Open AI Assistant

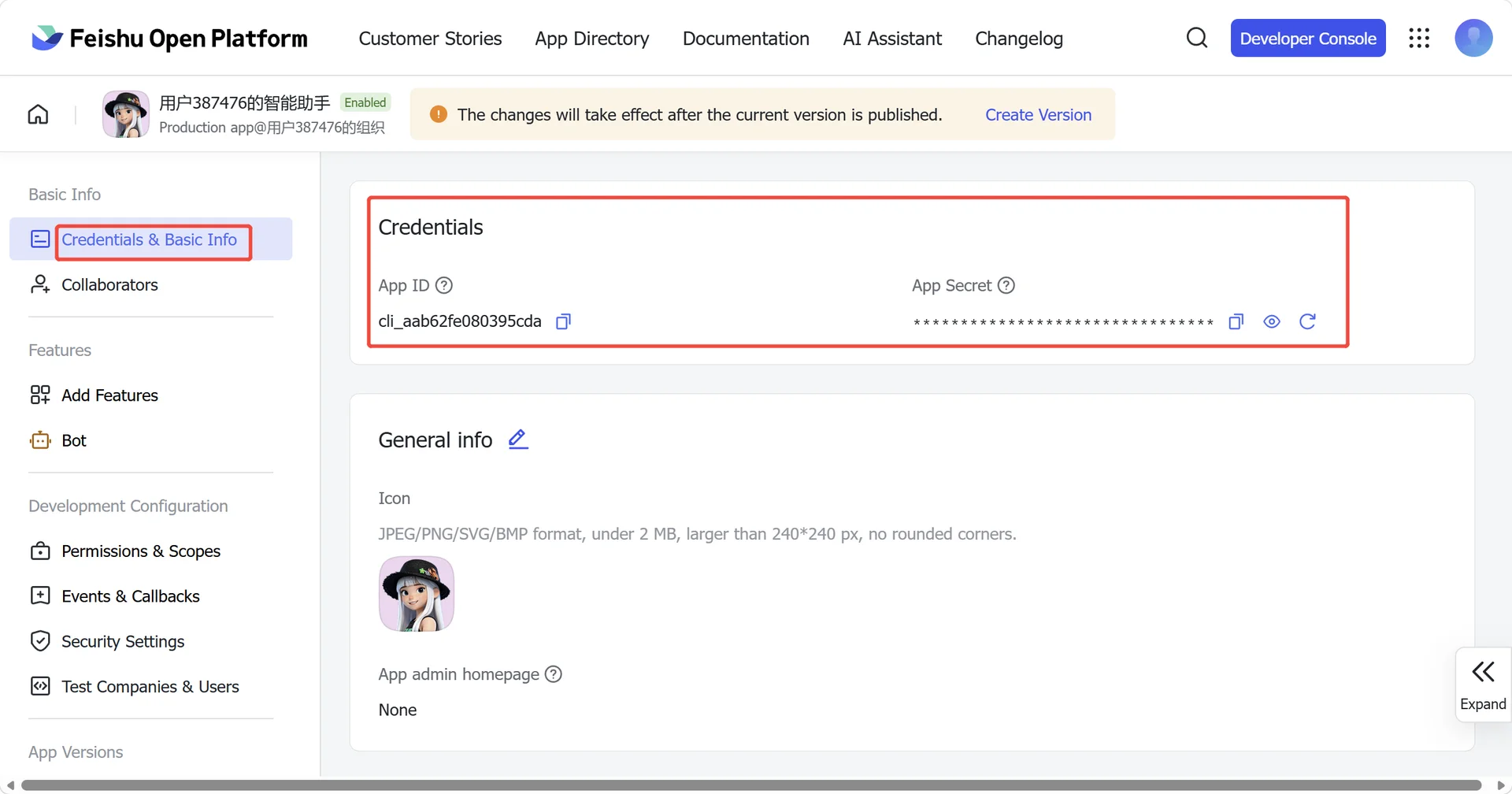[892, 38]
